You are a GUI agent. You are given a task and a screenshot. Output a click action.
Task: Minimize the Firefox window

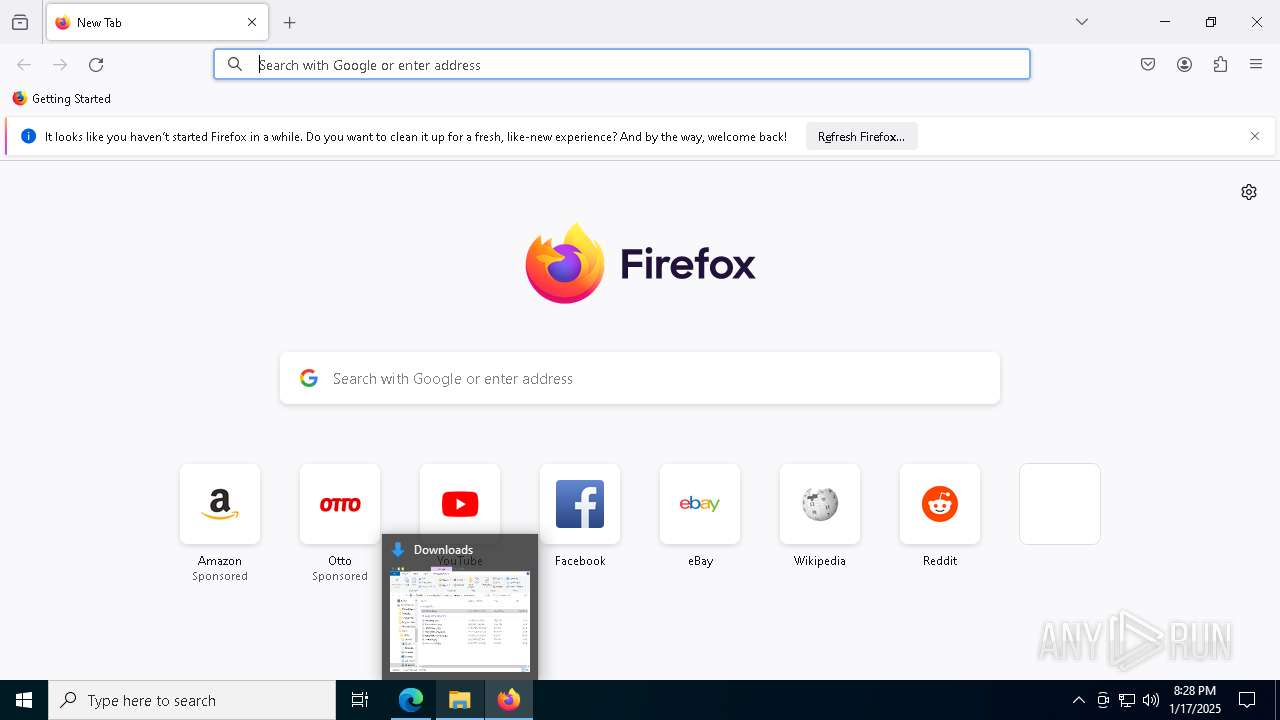[1165, 22]
